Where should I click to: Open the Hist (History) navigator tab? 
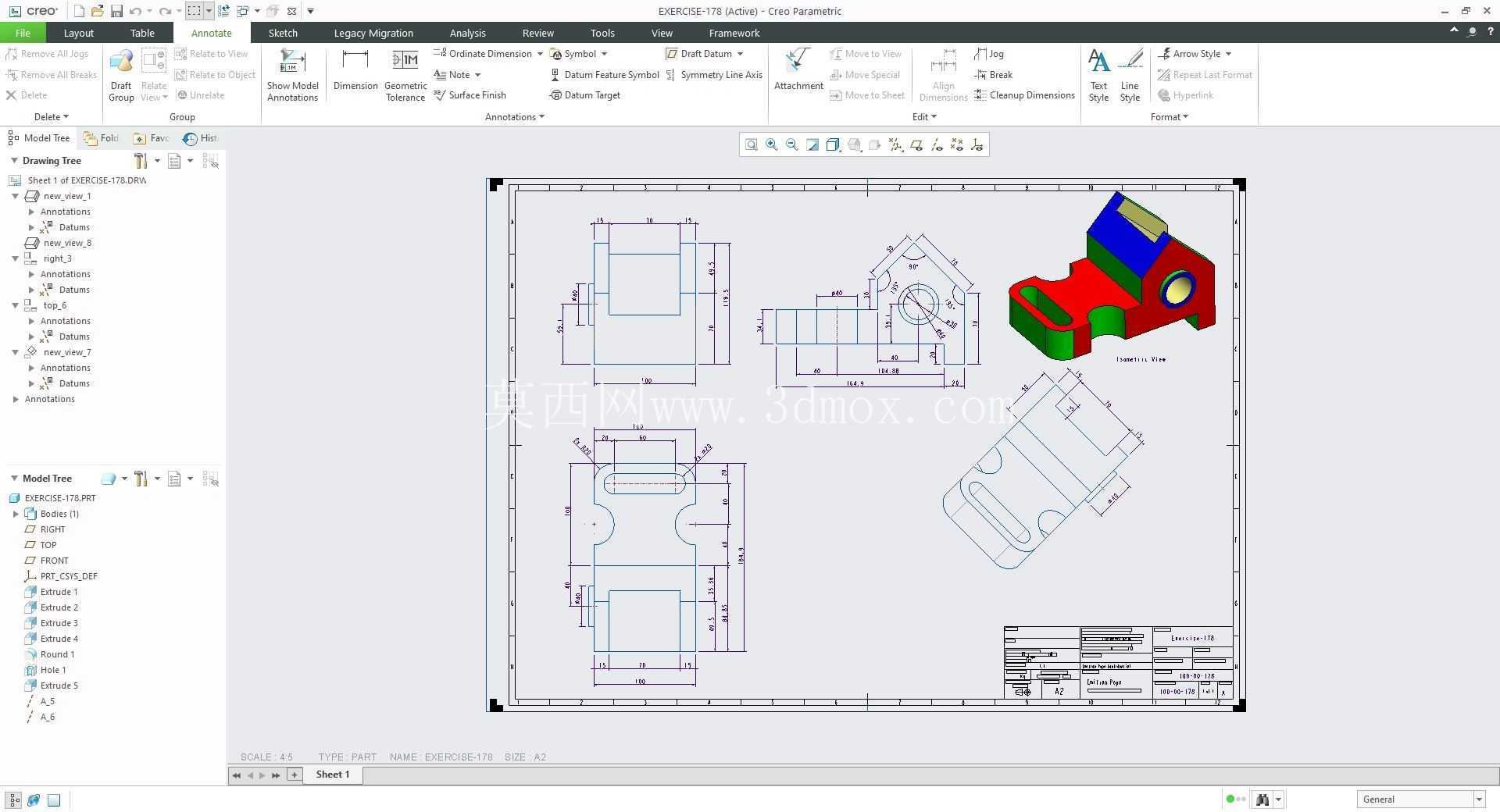(x=200, y=138)
